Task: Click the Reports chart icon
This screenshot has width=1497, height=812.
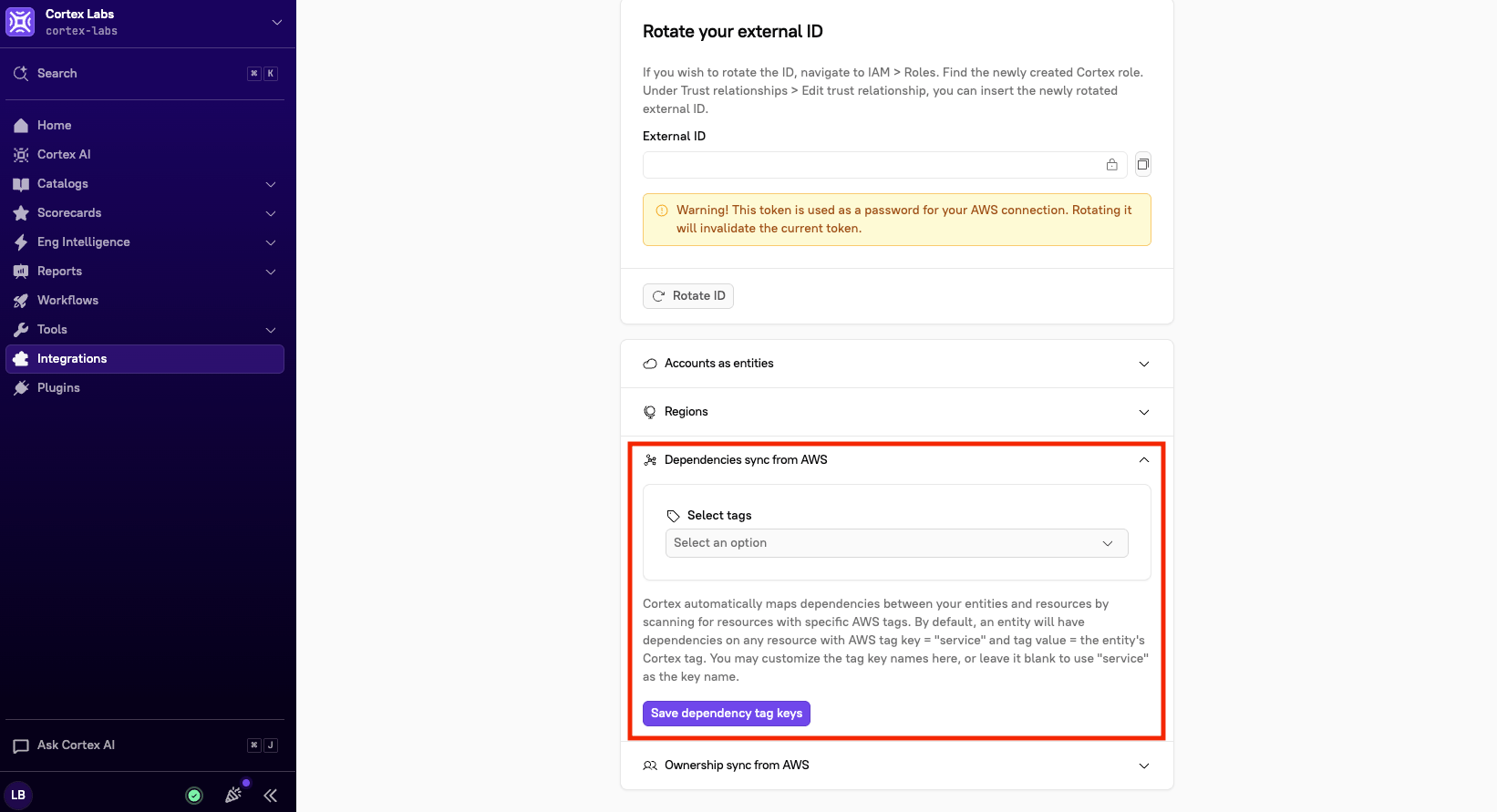Action: pyautogui.click(x=21, y=272)
